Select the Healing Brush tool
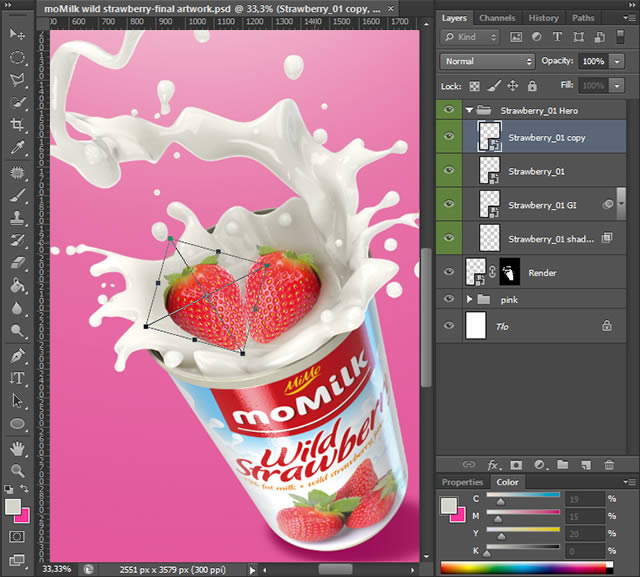This screenshot has width=640, height=577. (17, 173)
